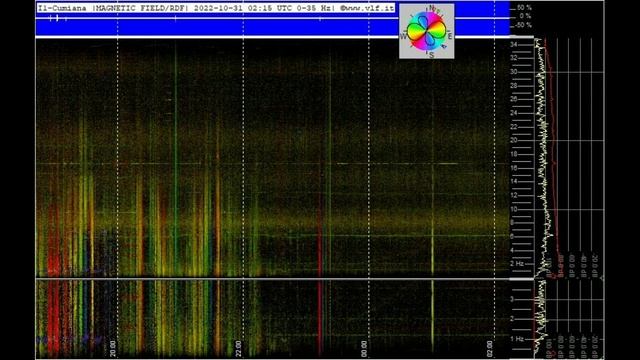Select the 'Il-Cumiana' station name in header

click(62, 8)
